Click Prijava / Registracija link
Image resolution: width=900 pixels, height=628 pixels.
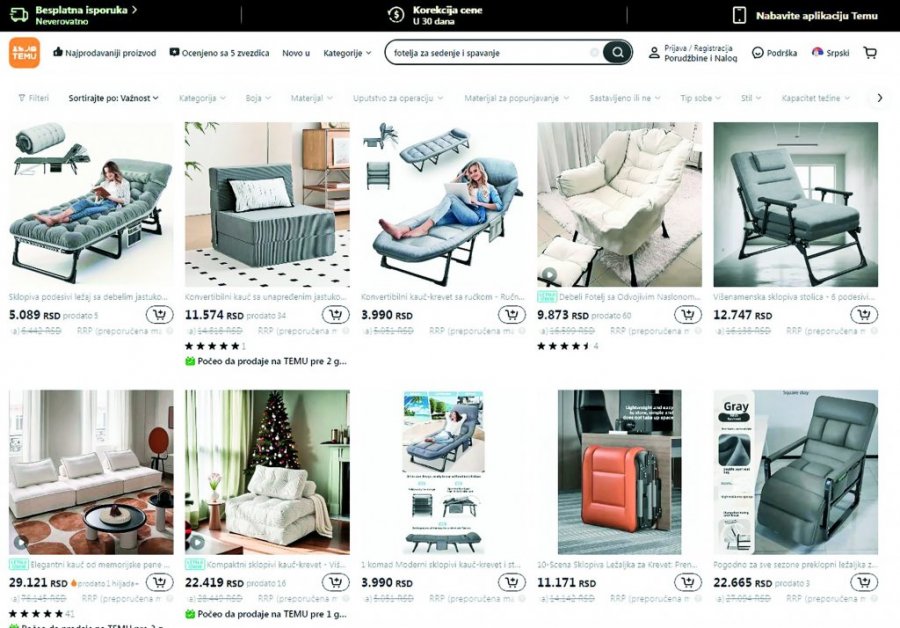pos(698,48)
